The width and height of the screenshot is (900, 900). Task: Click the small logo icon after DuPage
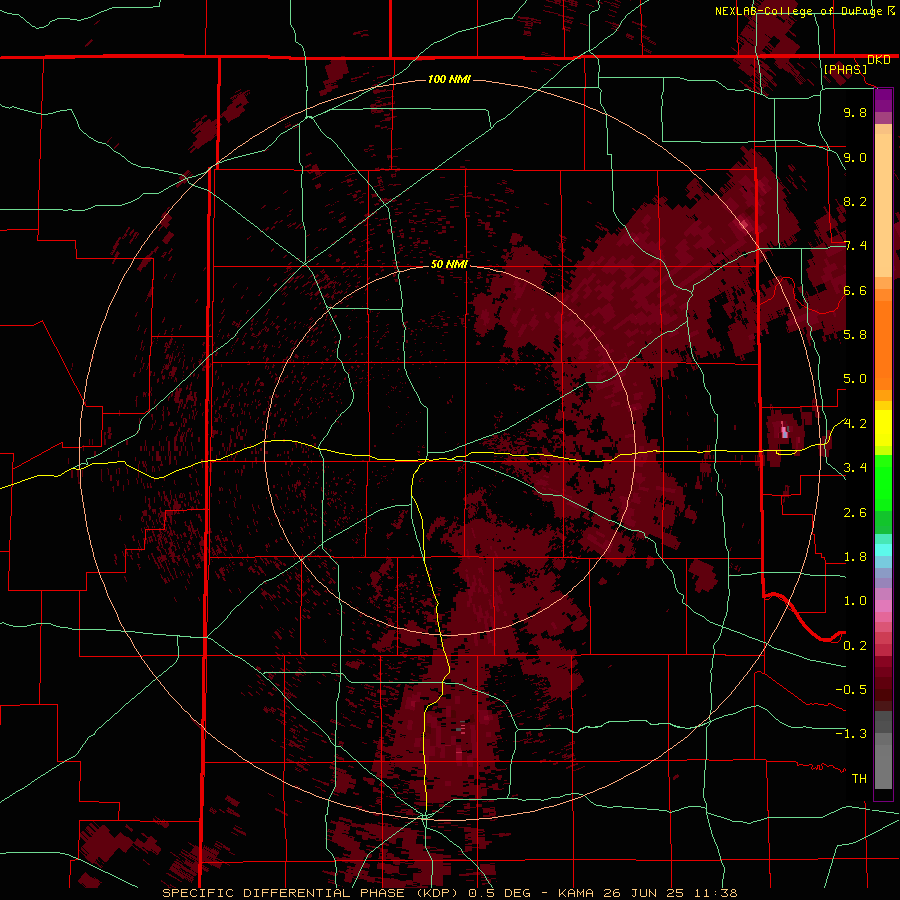pyautogui.click(x=891, y=10)
